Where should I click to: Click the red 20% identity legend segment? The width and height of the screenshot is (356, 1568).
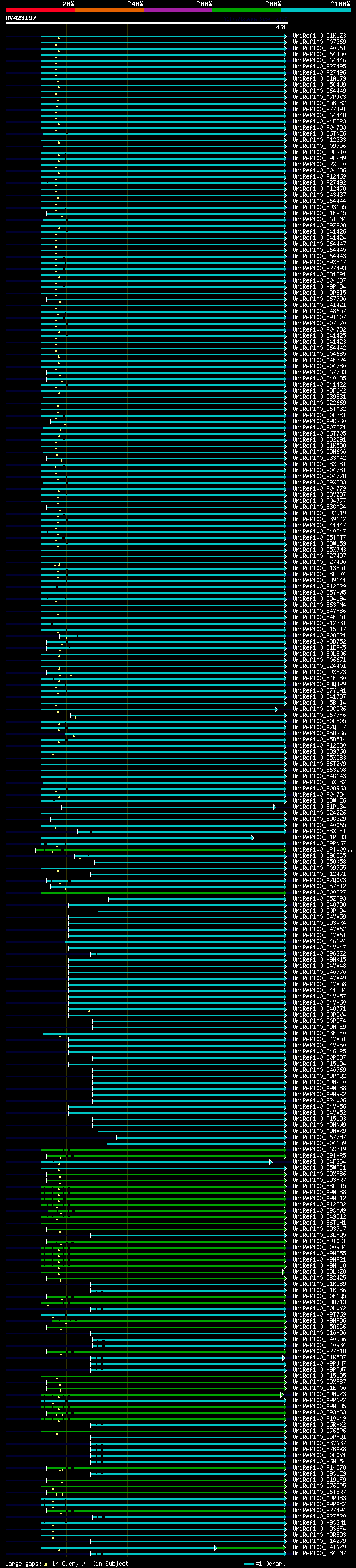click(x=39, y=10)
